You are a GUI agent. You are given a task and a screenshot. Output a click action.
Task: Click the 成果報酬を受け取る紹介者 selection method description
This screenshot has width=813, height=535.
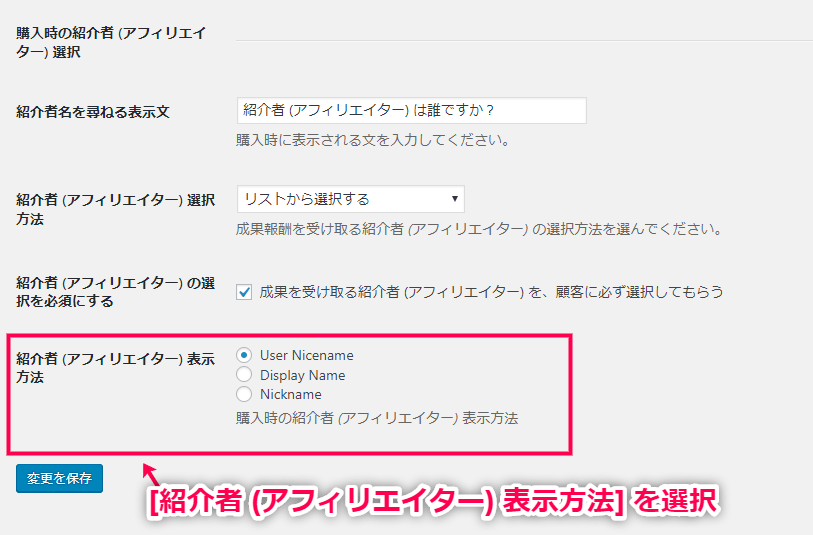coord(479,229)
